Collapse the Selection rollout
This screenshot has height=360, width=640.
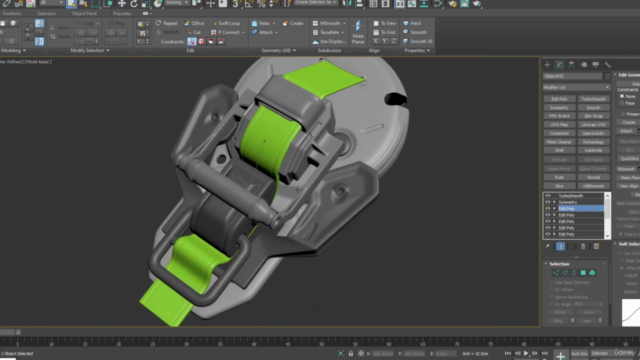point(547,264)
